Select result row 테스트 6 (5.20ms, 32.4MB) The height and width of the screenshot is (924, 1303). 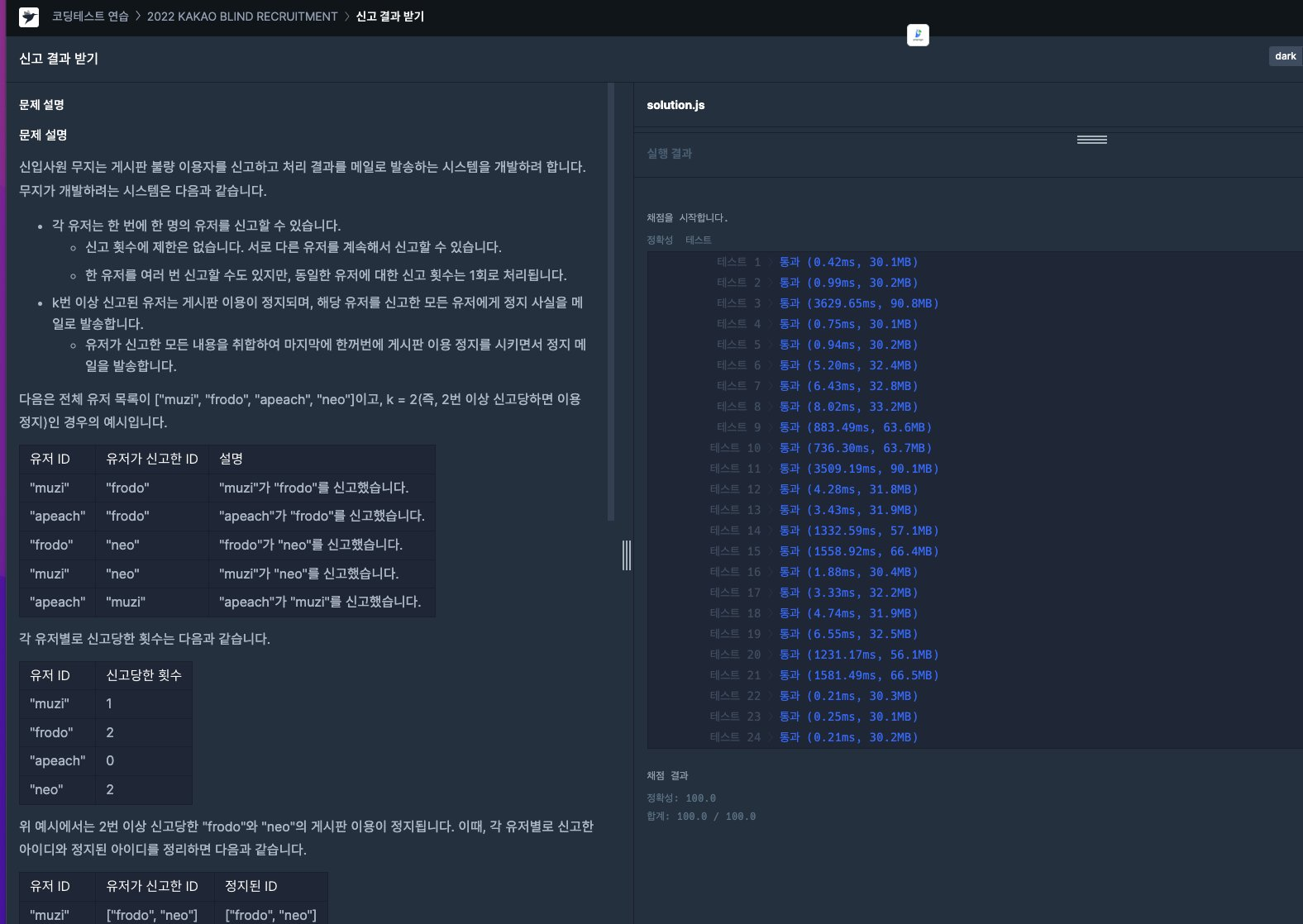817,365
